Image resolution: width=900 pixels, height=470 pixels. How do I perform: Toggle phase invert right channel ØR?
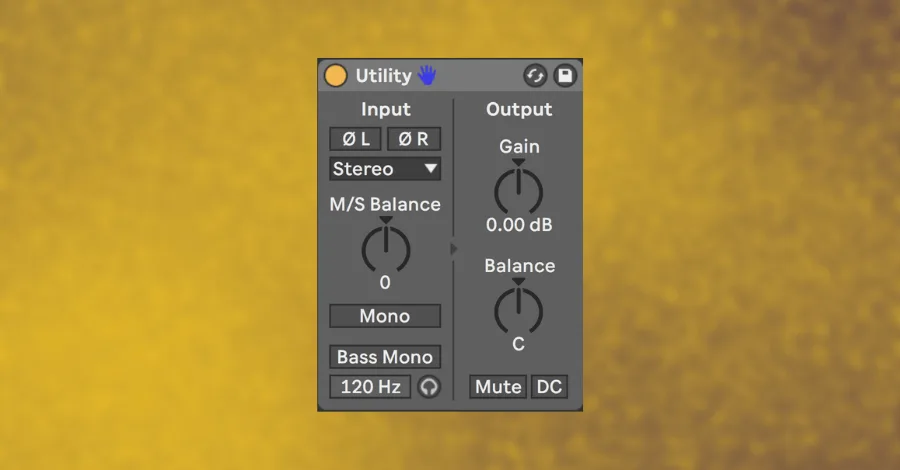point(414,139)
